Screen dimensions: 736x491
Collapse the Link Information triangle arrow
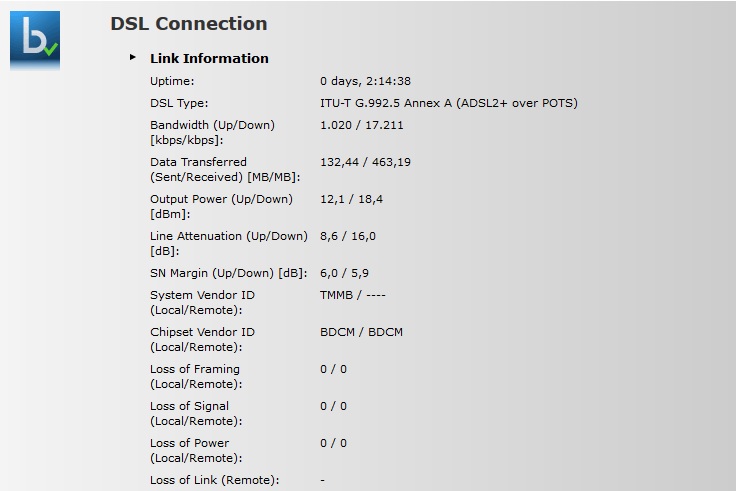(133, 58)
